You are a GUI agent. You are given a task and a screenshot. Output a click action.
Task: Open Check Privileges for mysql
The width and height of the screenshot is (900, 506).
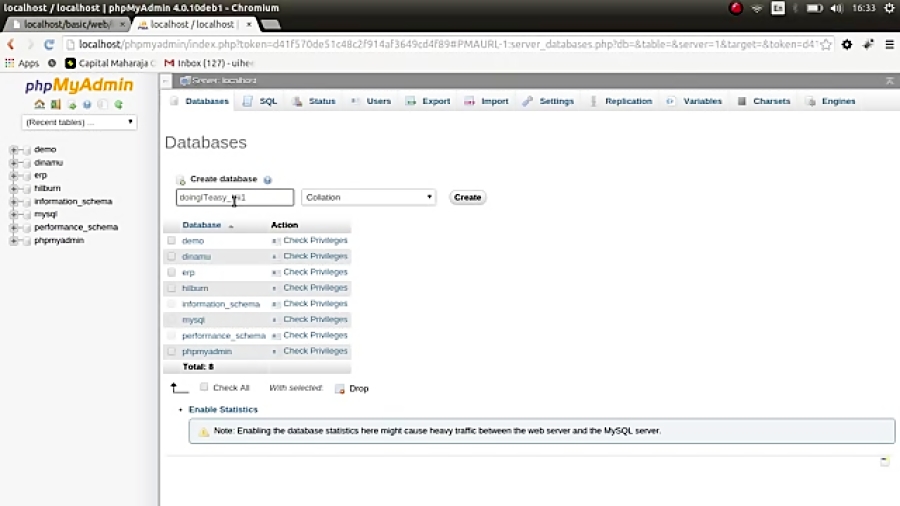click(x=315, y=319)
